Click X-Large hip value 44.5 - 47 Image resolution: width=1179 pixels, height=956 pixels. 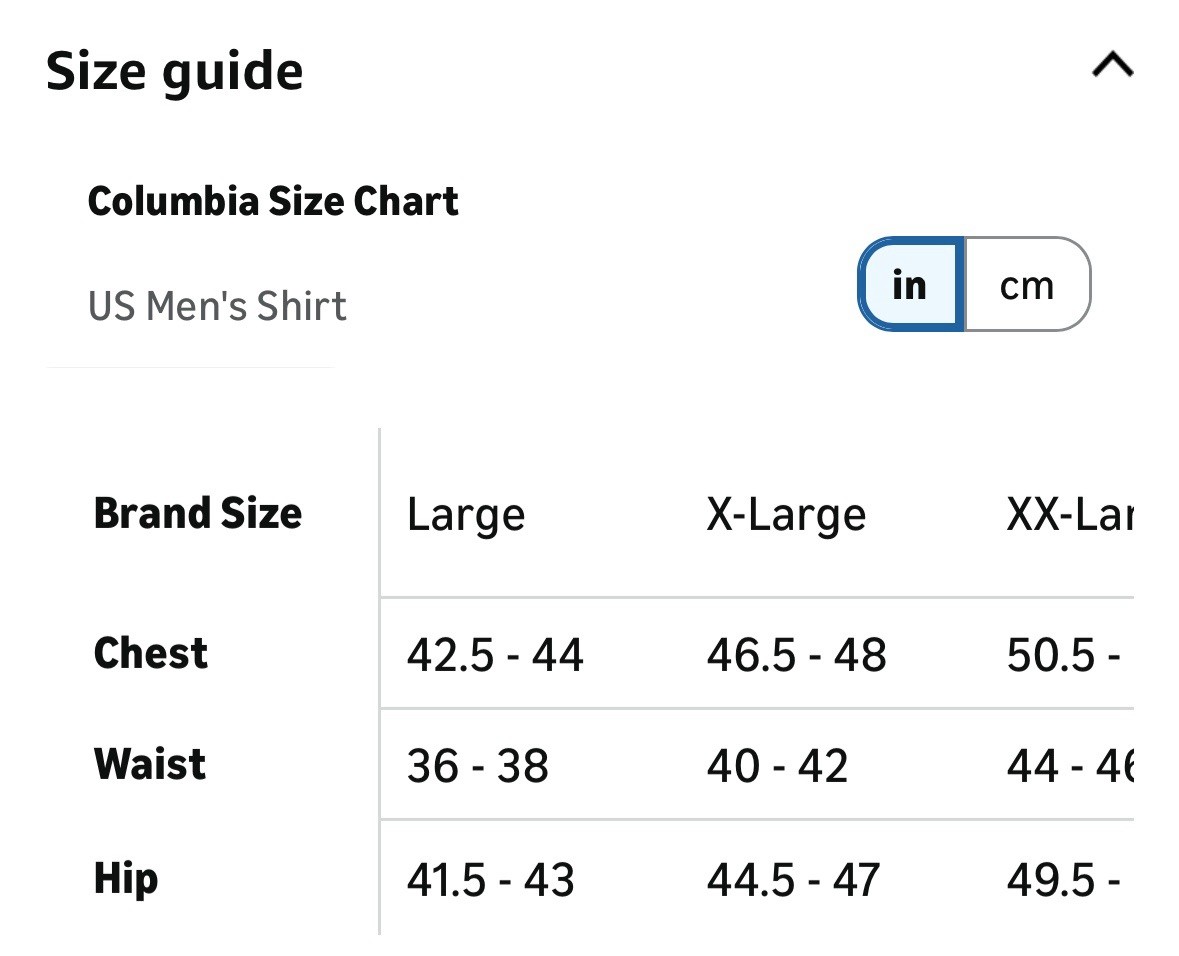(792, 880)
